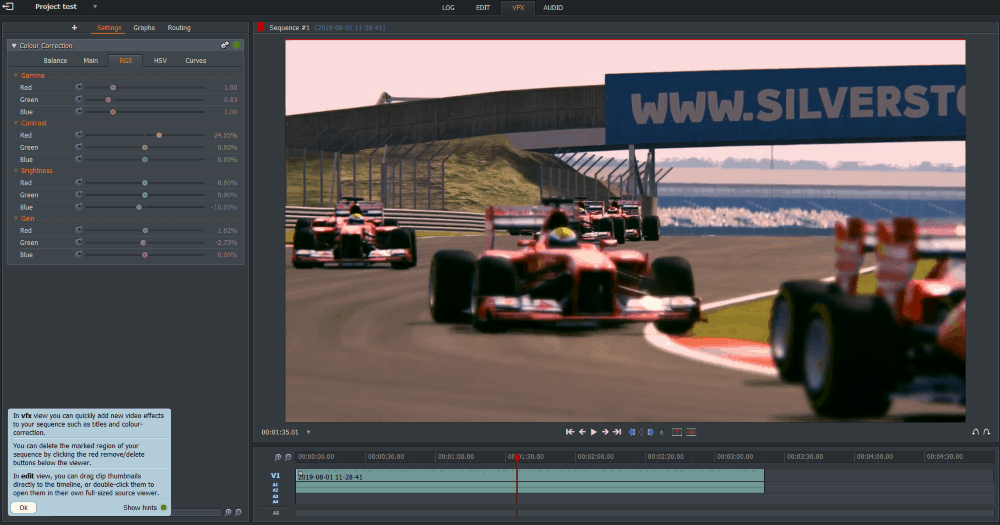Dismiss the hints with the Ok button
This screenshot has height=525, width=1000.
24,508
